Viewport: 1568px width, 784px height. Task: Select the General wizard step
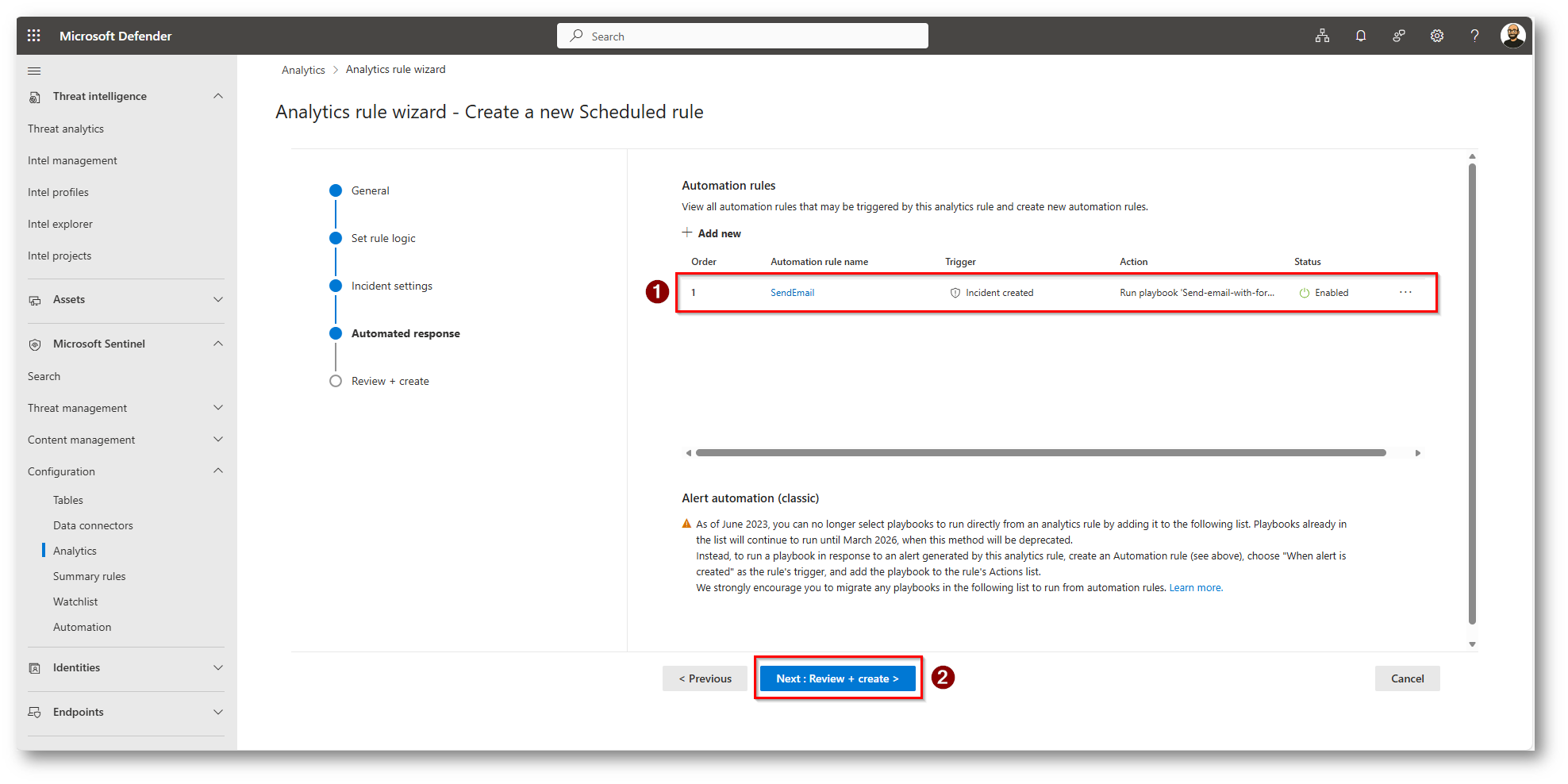tap(370, 190)
